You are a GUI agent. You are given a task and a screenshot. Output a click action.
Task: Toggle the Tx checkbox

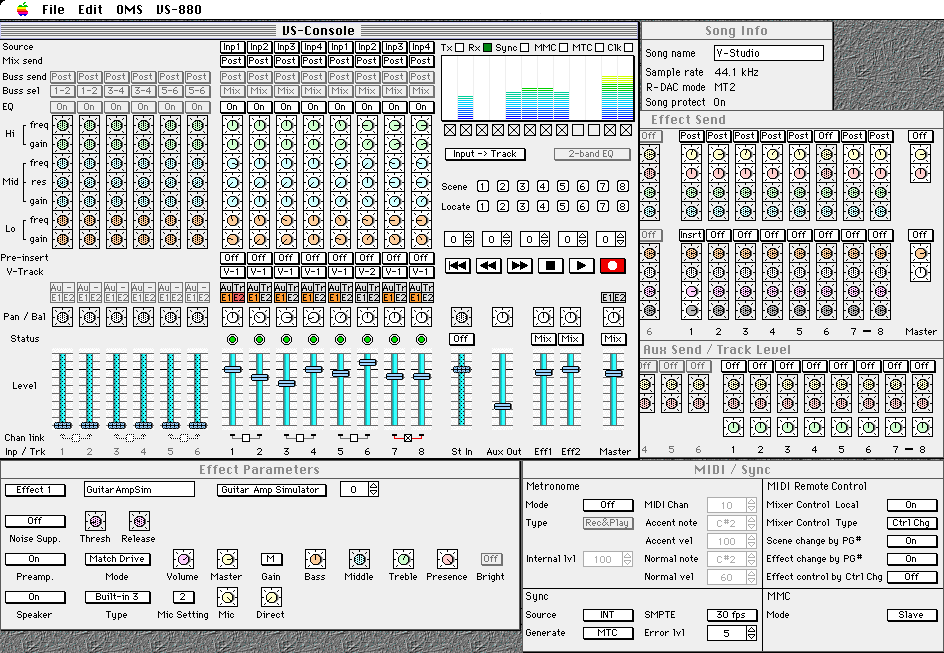pos(459,48)
